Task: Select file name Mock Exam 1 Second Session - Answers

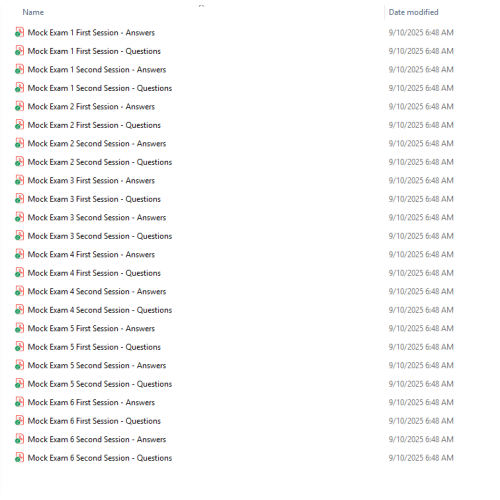Action: (x=97, y=70)
